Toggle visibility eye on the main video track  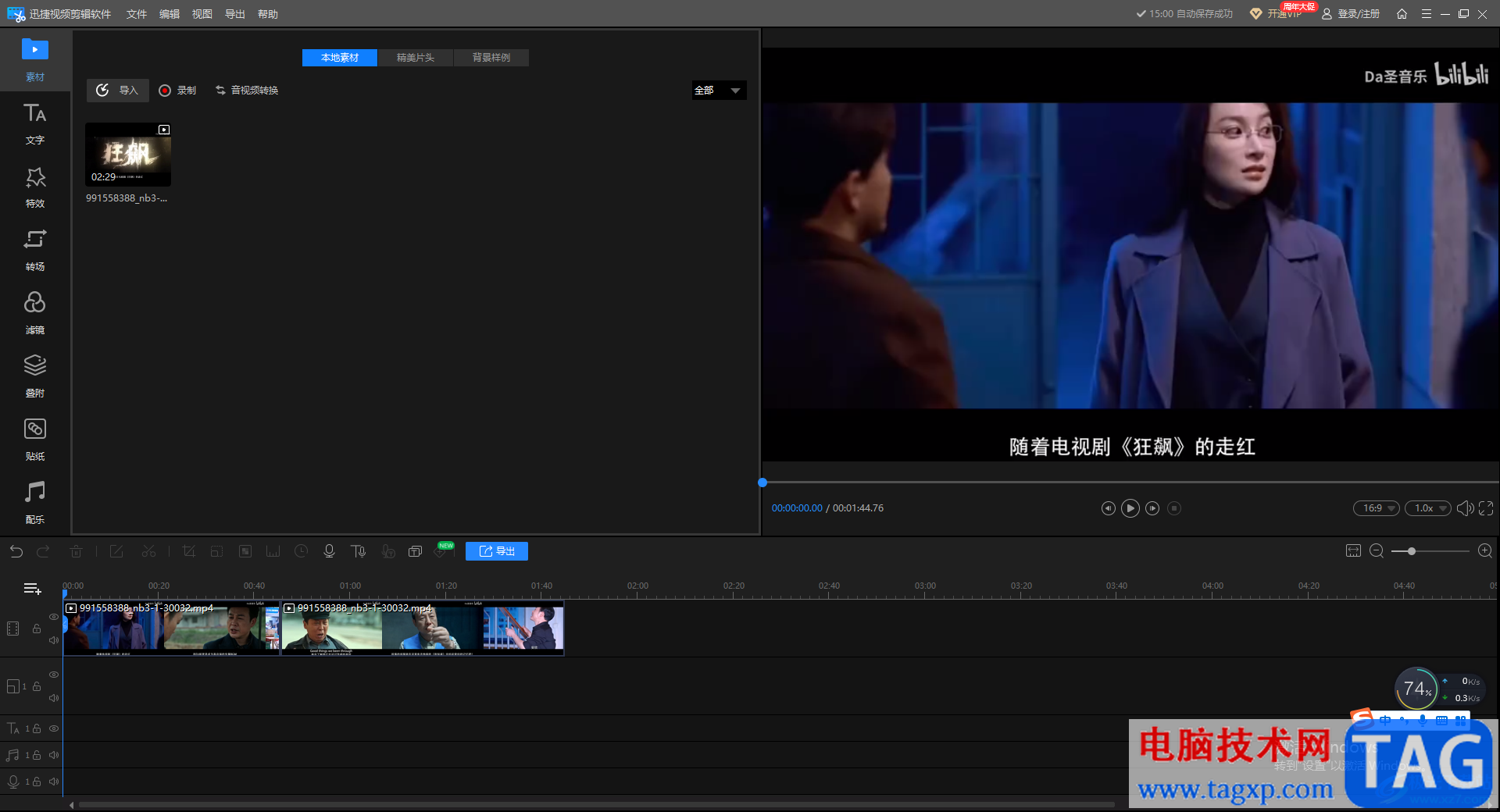(x=54, y=617)
